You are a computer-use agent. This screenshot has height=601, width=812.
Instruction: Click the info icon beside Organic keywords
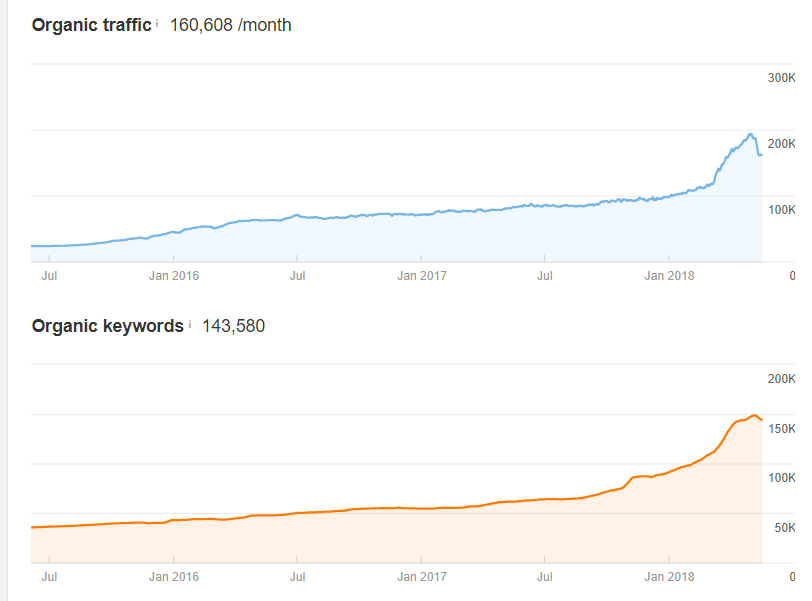pos(190,324)
